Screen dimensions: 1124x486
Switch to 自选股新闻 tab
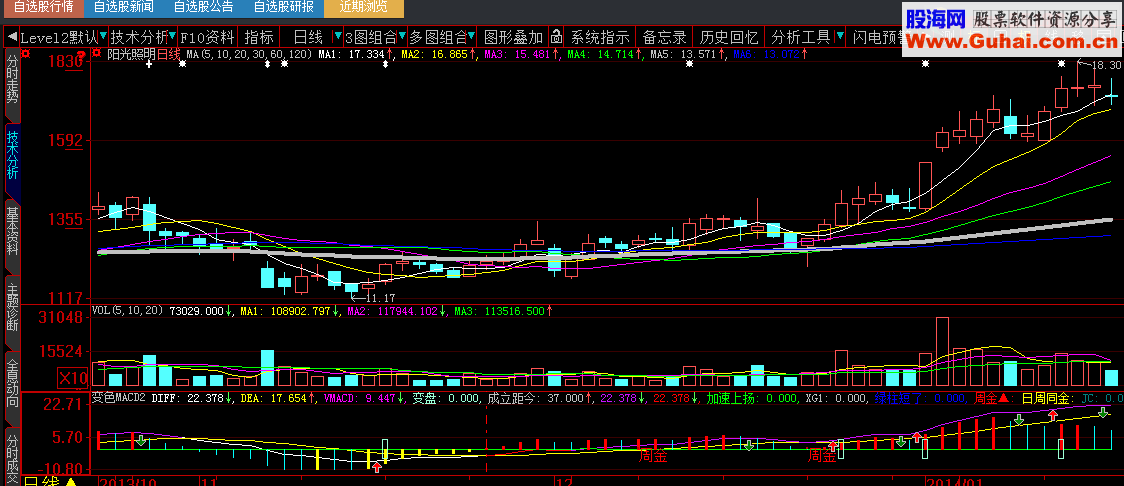pos(123,8)
